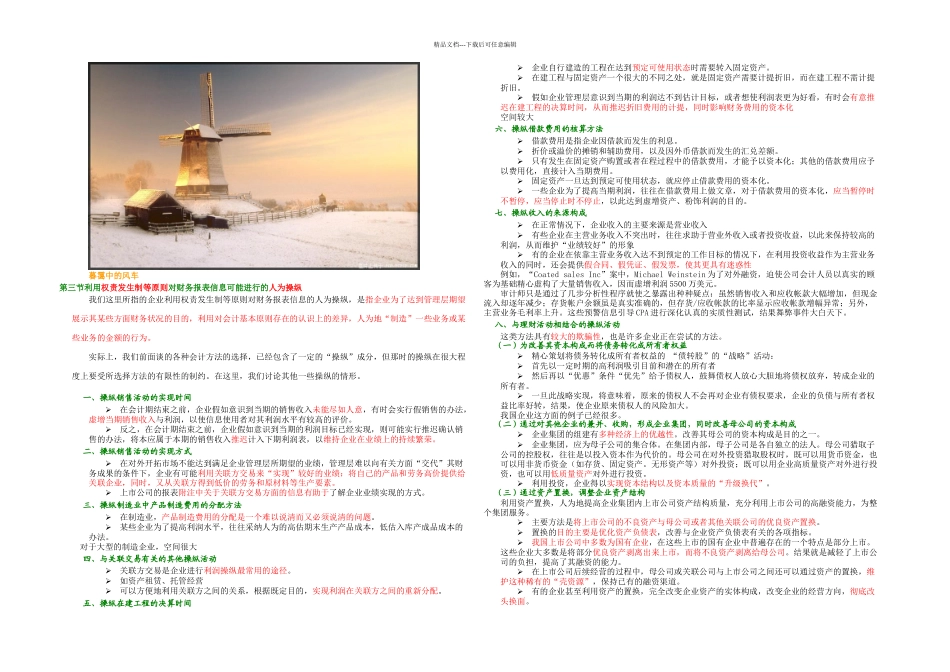Click subheading '(三) 通过资产置换, 调整企业资产结构'
Screen dimensions: 950x672
coord(571,493)
